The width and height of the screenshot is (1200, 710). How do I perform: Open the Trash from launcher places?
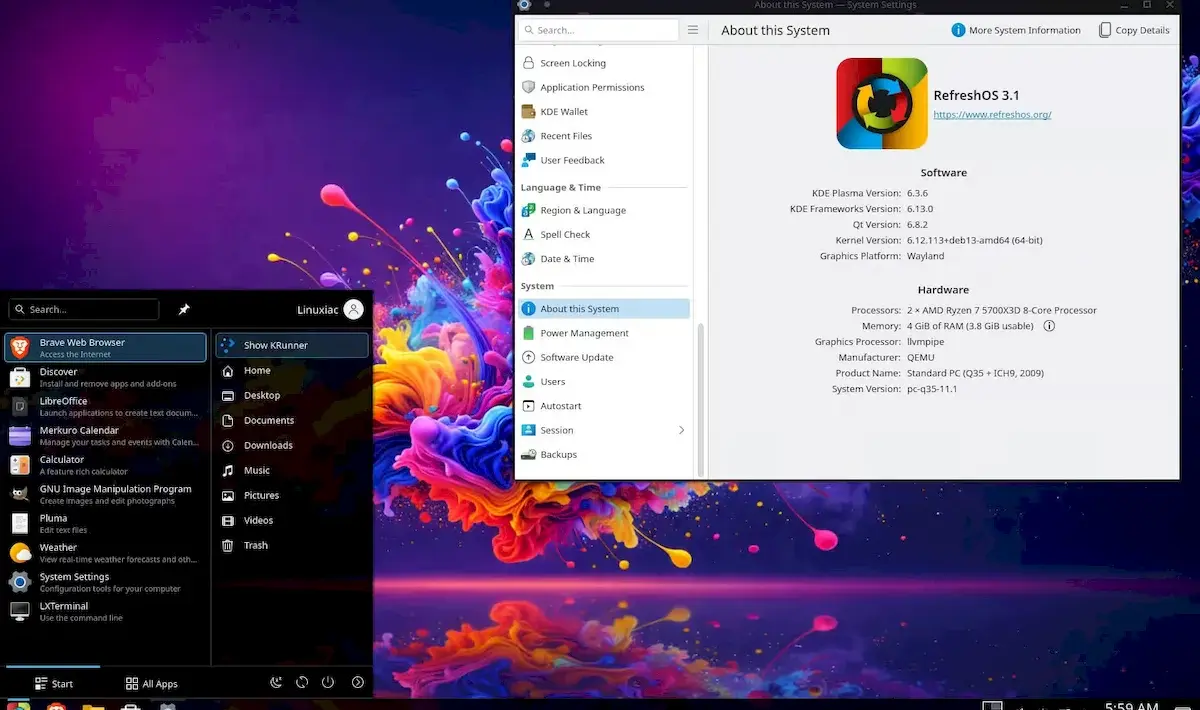(x=292, y=545)
